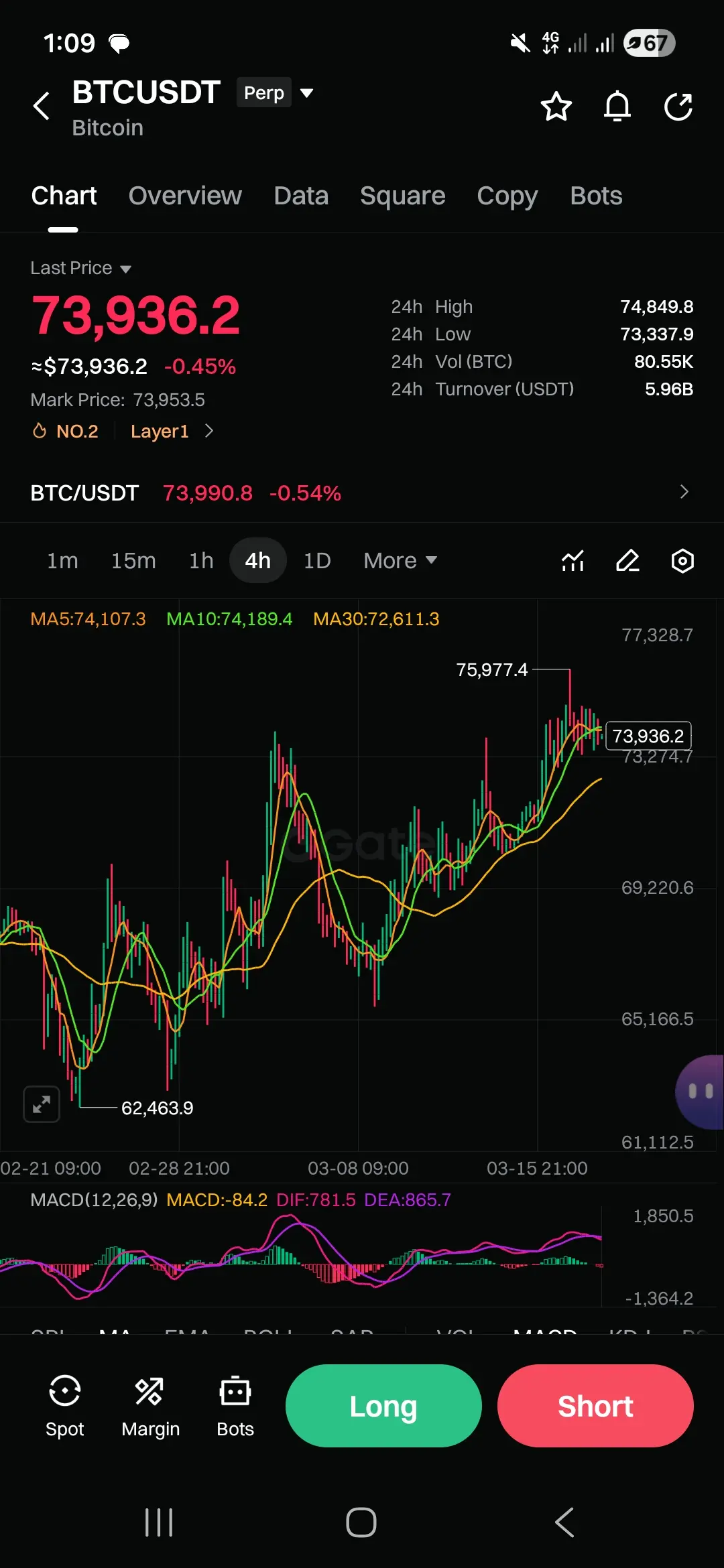Tap the Android system back button
724x1568 pixels.
[x=564, y=1522]
